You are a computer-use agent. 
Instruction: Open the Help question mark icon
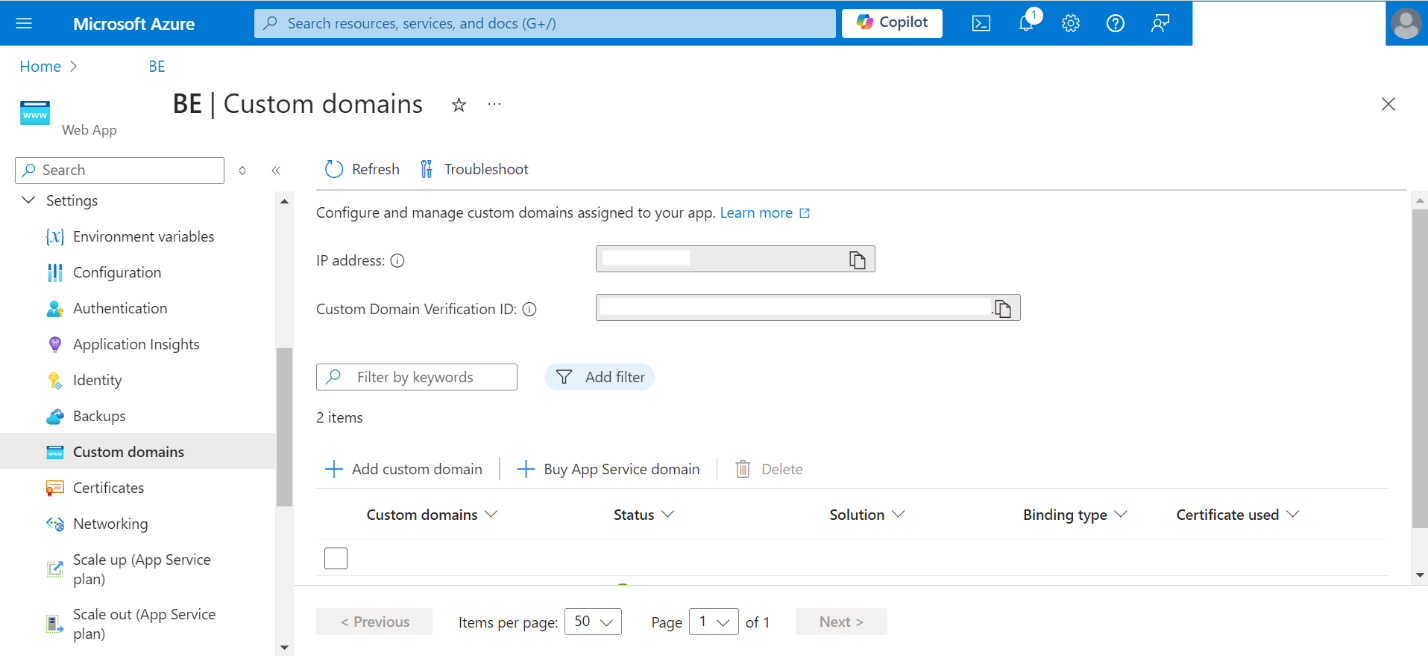(1116, 23)
